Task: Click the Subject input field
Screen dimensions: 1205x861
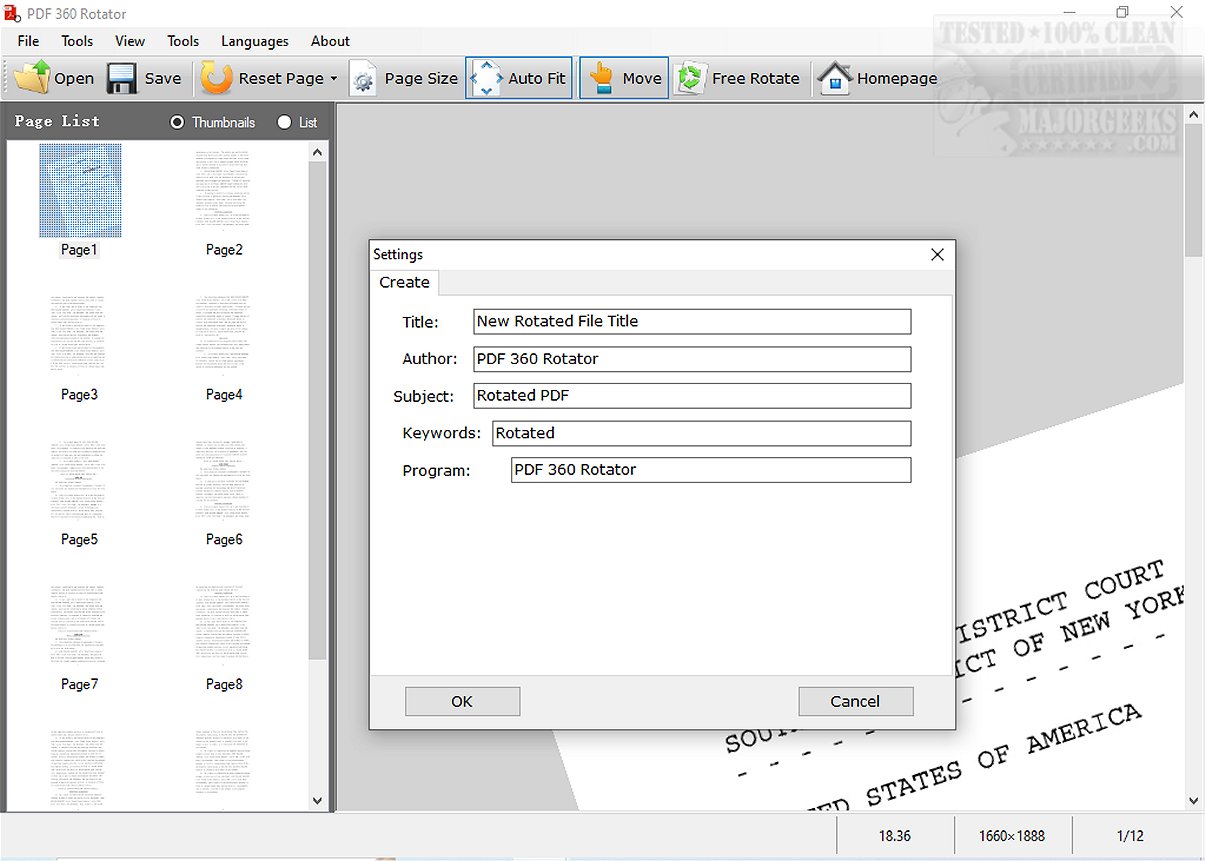Action: (692, 395)
